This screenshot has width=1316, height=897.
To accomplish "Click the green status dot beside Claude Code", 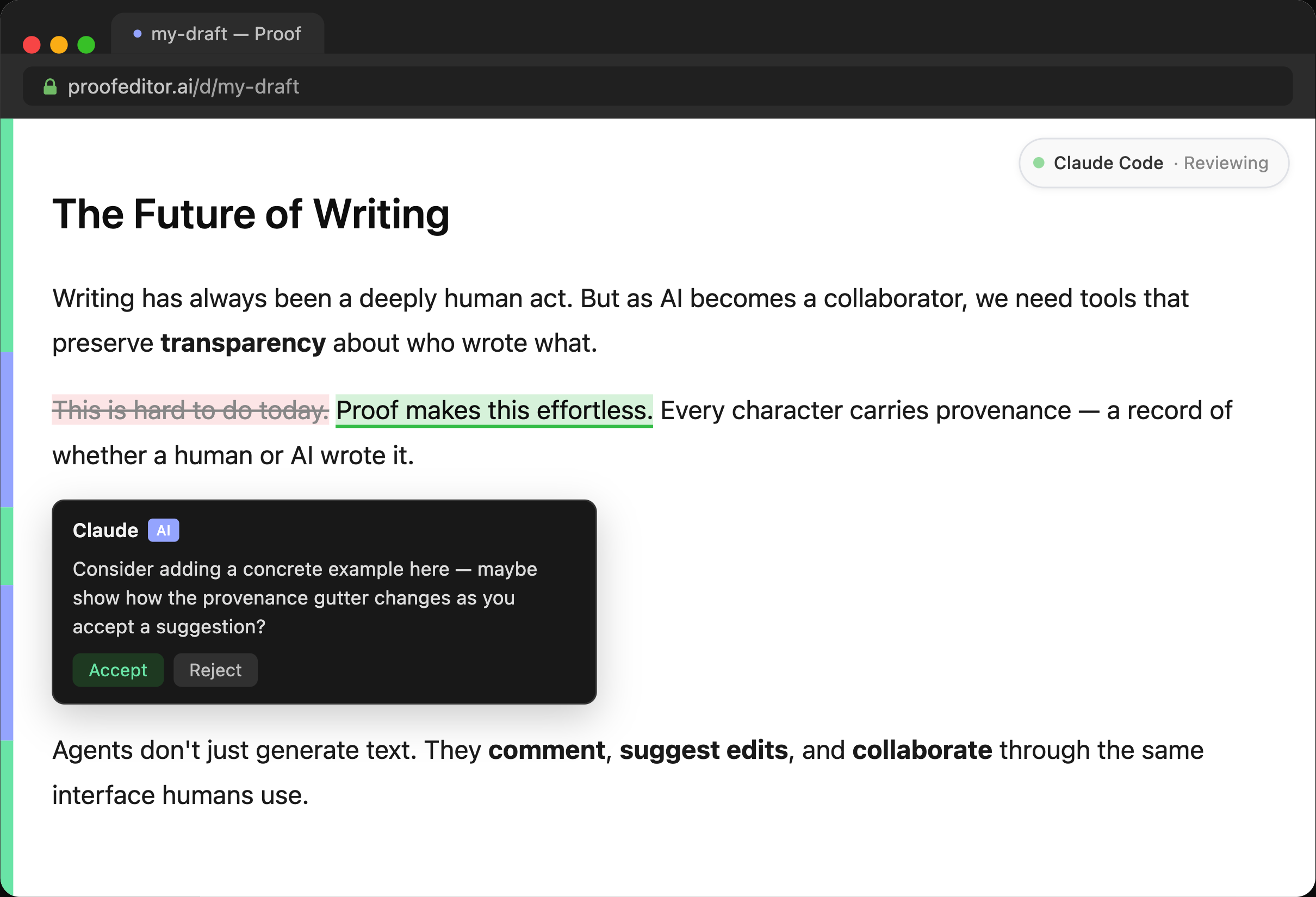I will tap(1040, 163).
